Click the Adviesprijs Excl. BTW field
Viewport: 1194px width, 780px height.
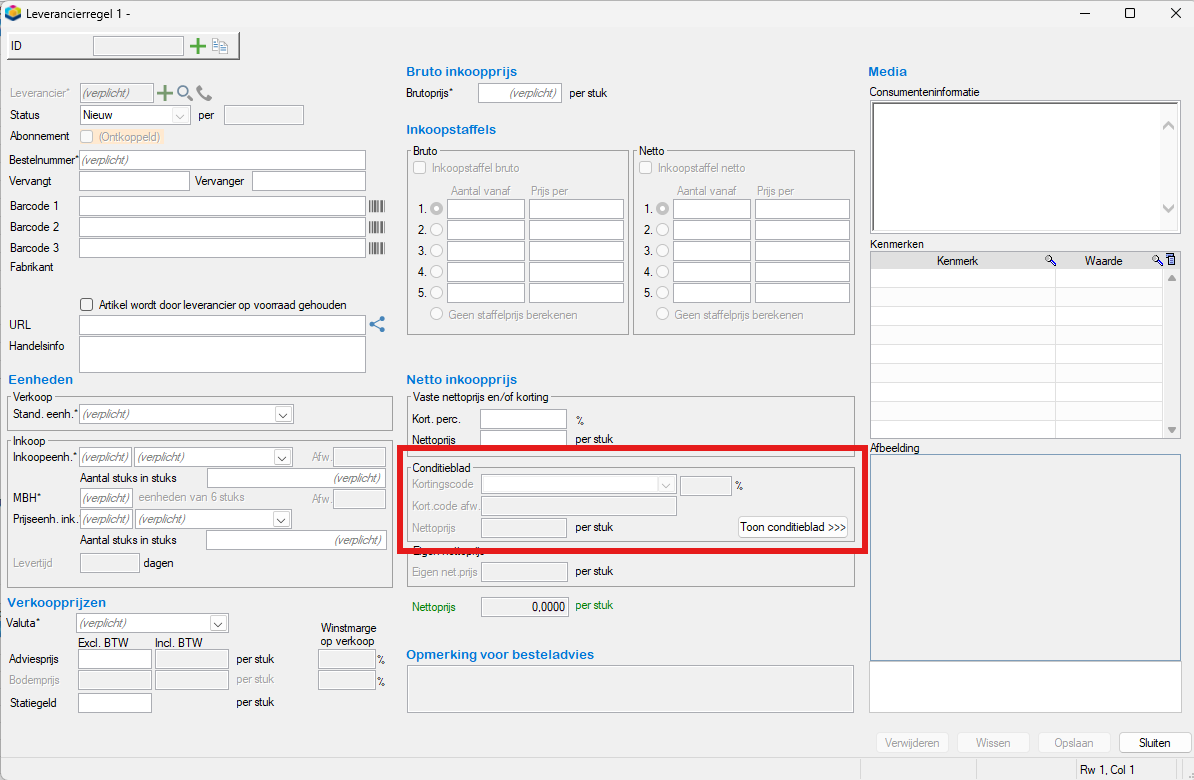pos(115,659)
